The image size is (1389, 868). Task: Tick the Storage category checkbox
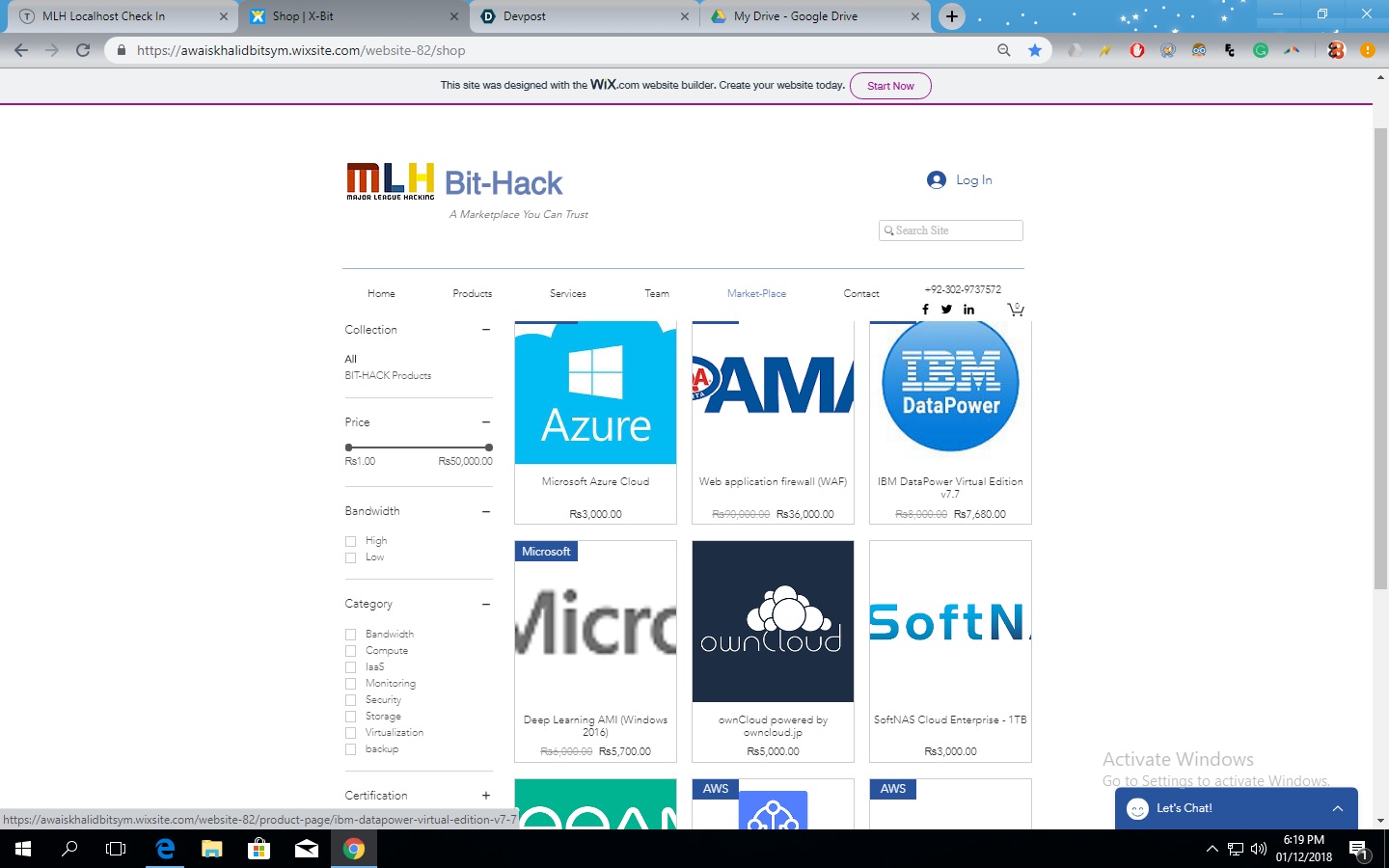tap(351, 717)
